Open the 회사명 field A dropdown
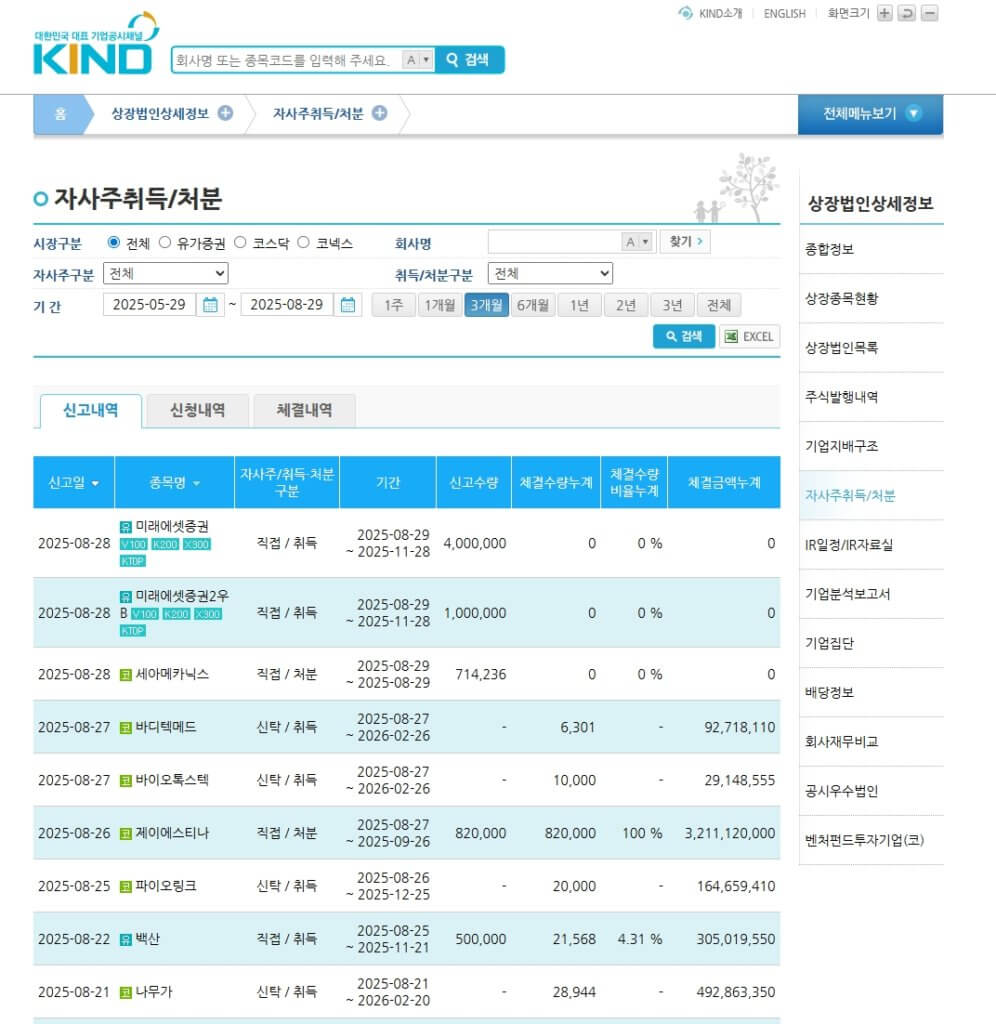 click(637, 242)
